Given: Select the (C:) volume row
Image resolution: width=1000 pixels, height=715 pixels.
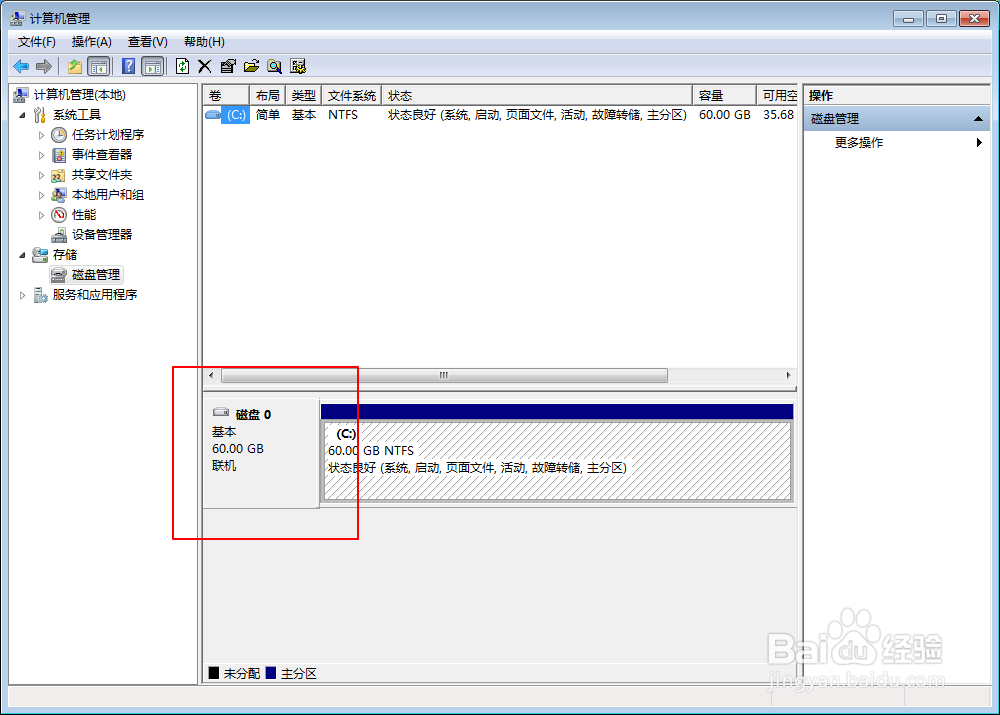Looking at the screenshot, I should [500, 115].
